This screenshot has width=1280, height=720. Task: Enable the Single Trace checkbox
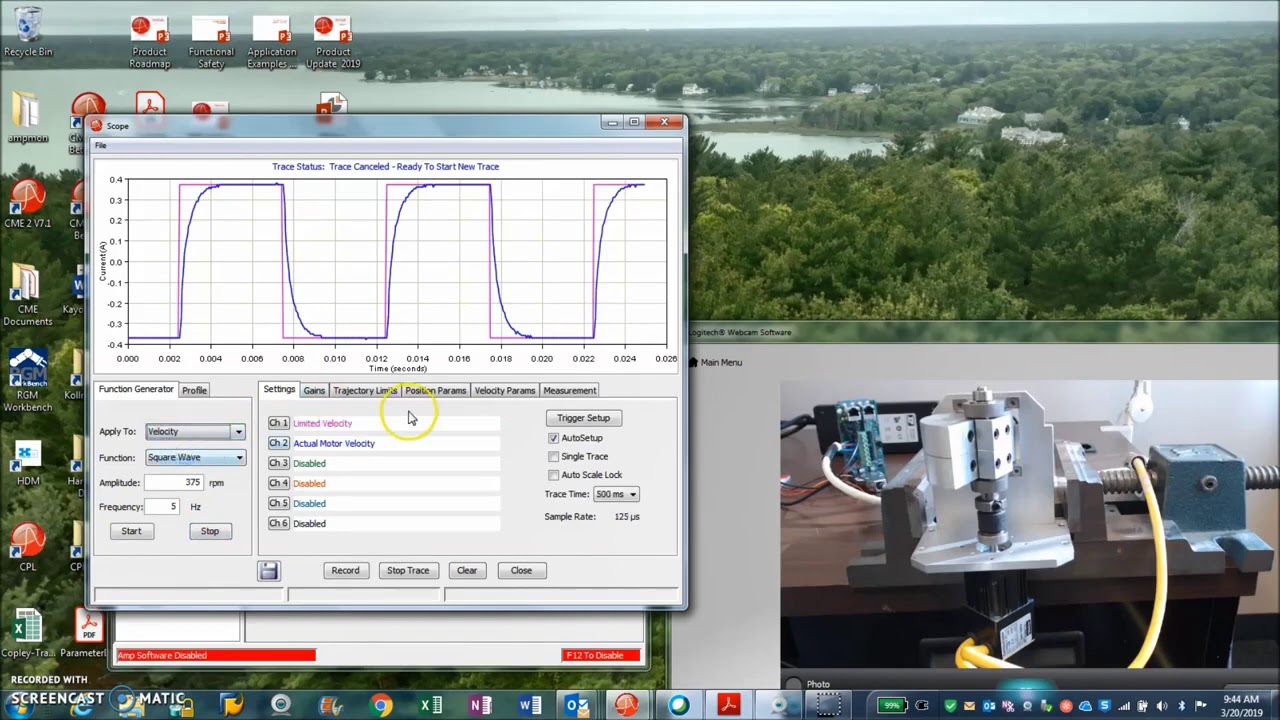pyautogui.click(x=554, y=457)
